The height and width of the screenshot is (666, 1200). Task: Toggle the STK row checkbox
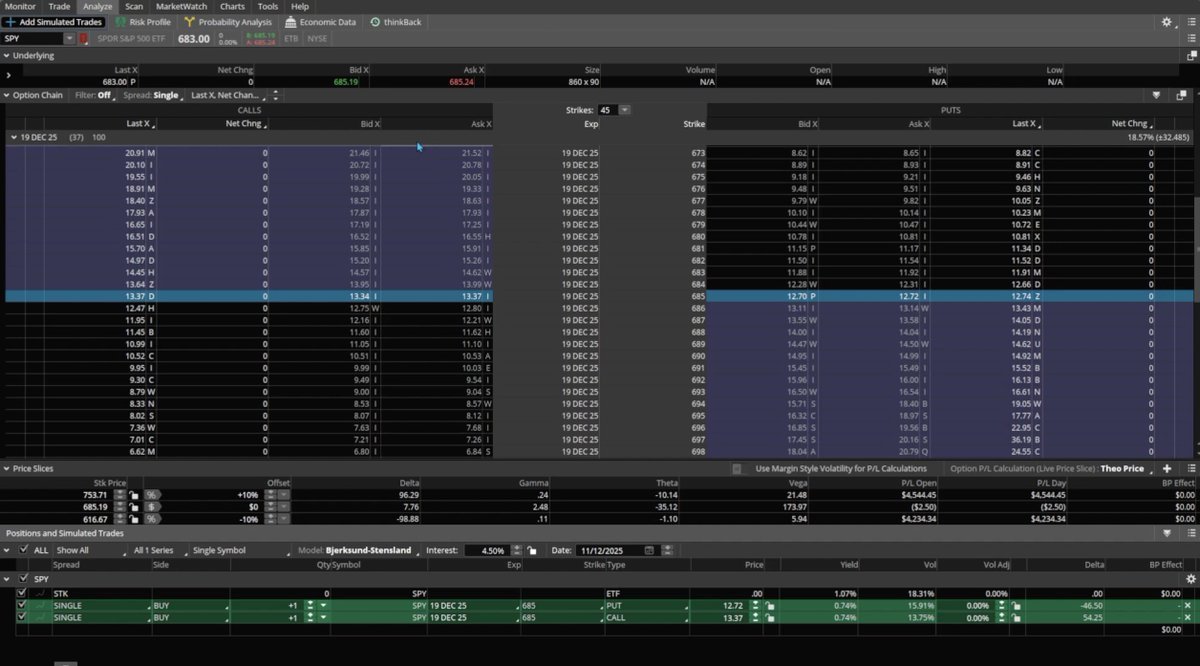click(22, 593)
